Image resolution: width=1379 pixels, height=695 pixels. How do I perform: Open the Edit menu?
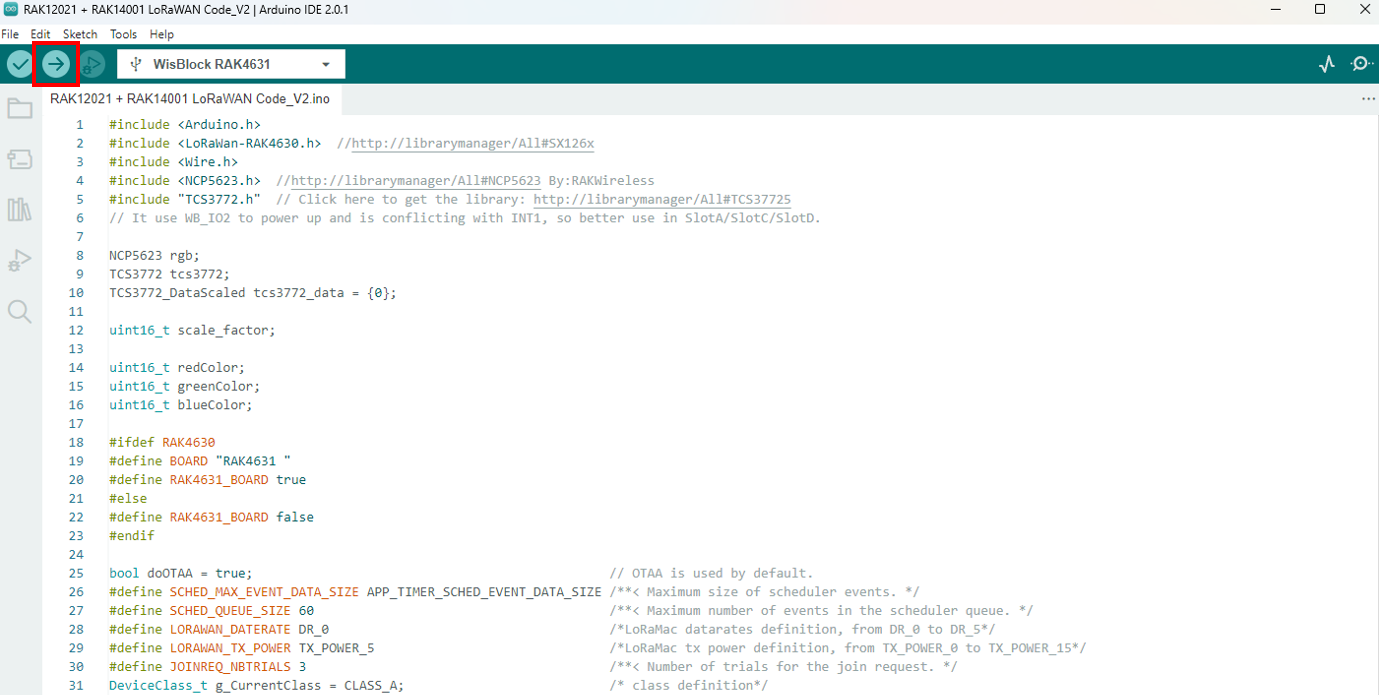(x=41, y=34)
